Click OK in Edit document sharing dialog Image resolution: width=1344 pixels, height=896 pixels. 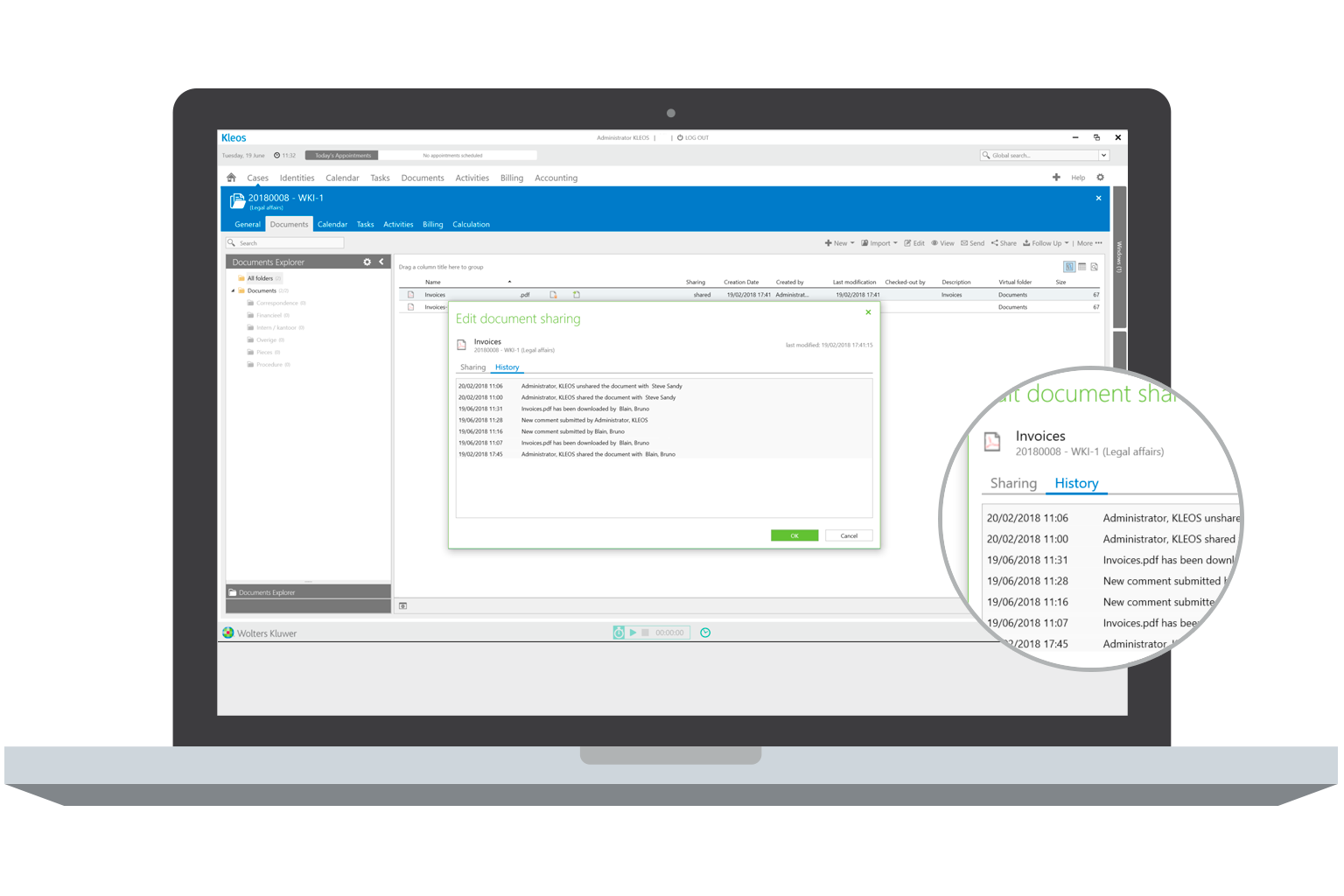(794, 535)
